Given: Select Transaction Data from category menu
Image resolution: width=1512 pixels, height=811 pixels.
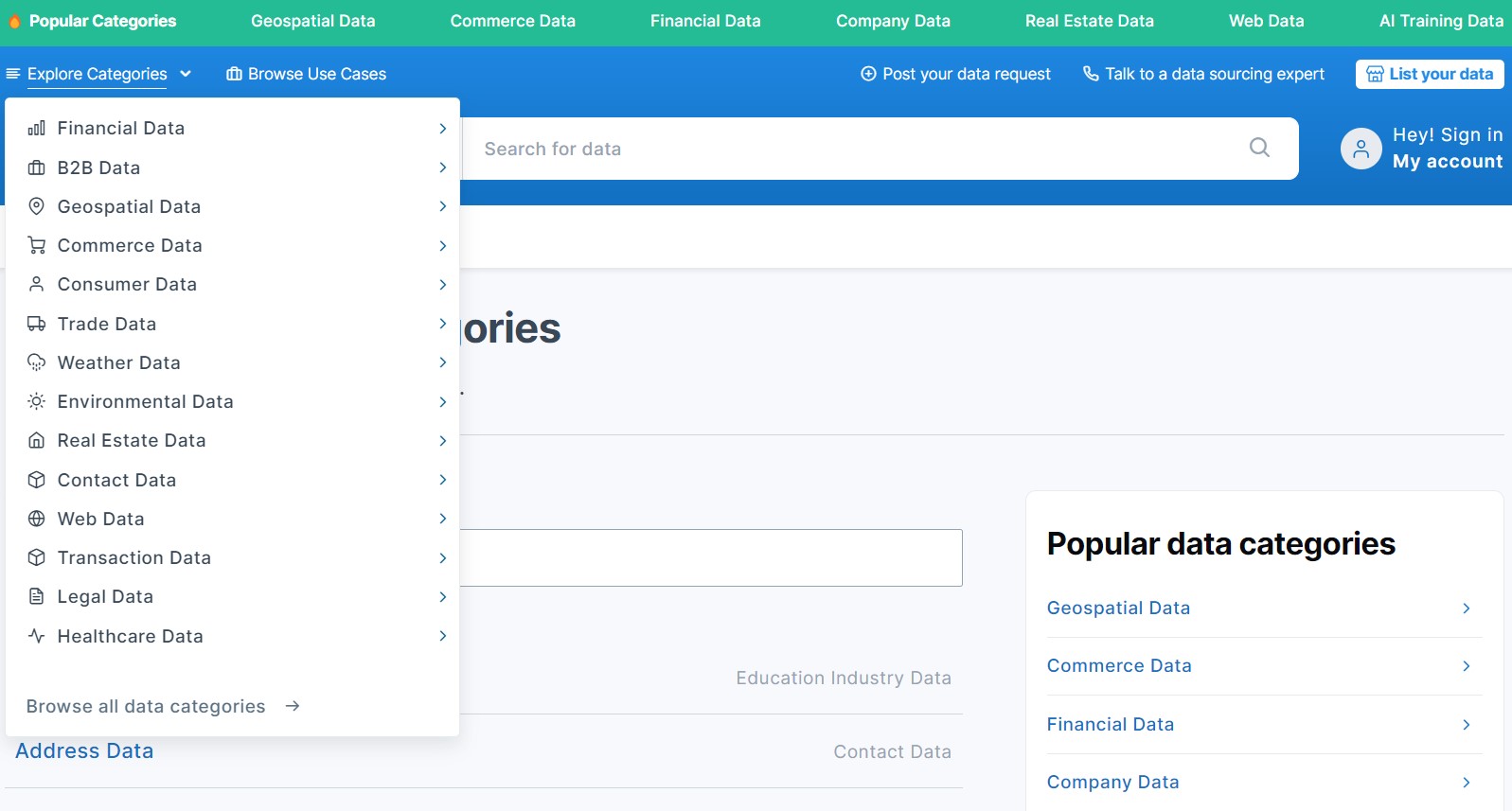Looking at the screenshot, I should (134, 558).
